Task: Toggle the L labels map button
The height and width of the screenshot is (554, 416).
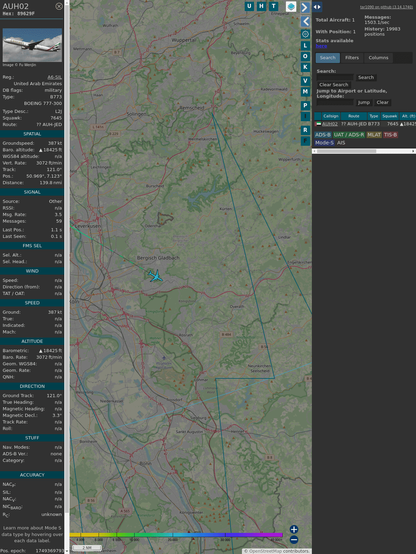Action: (x=305, y=46)
